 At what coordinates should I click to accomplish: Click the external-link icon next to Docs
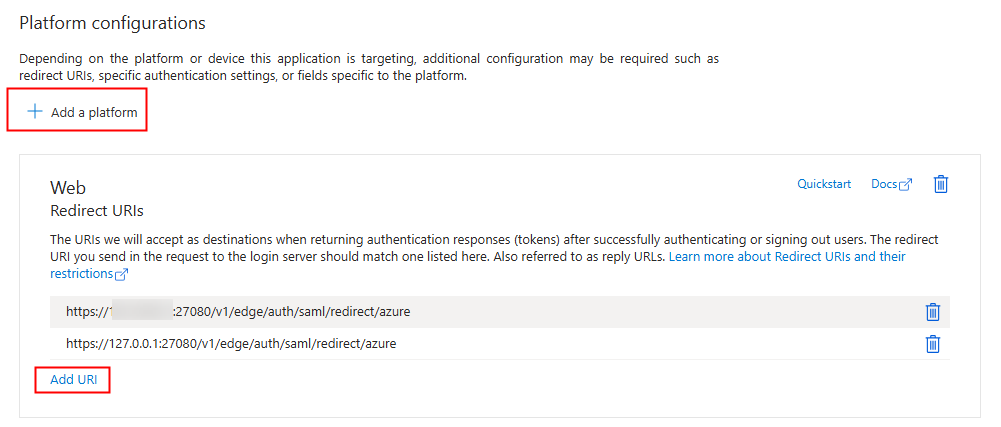(906, 185)
